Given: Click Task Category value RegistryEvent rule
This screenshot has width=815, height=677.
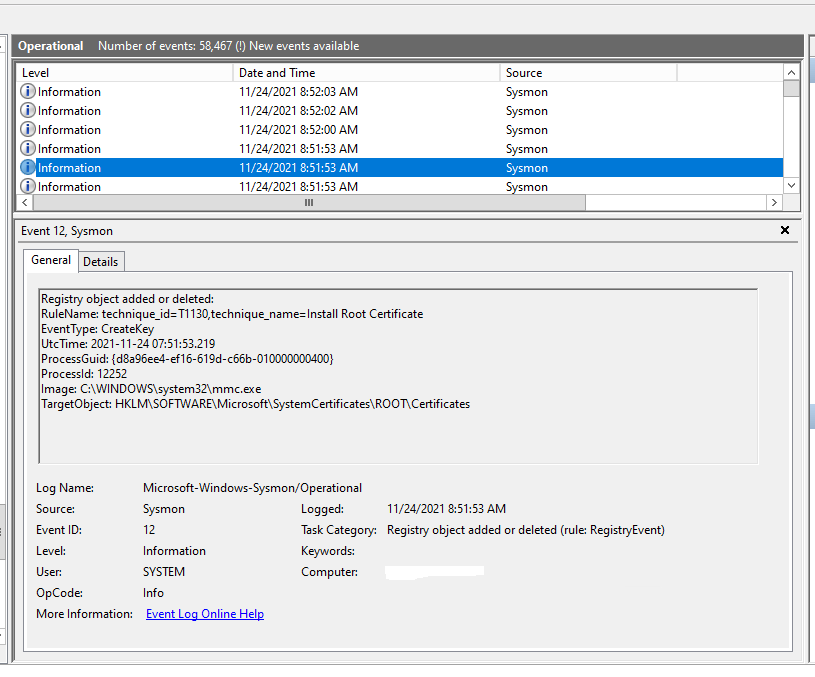Looking at the screenshot, I should tap(525, 530).
